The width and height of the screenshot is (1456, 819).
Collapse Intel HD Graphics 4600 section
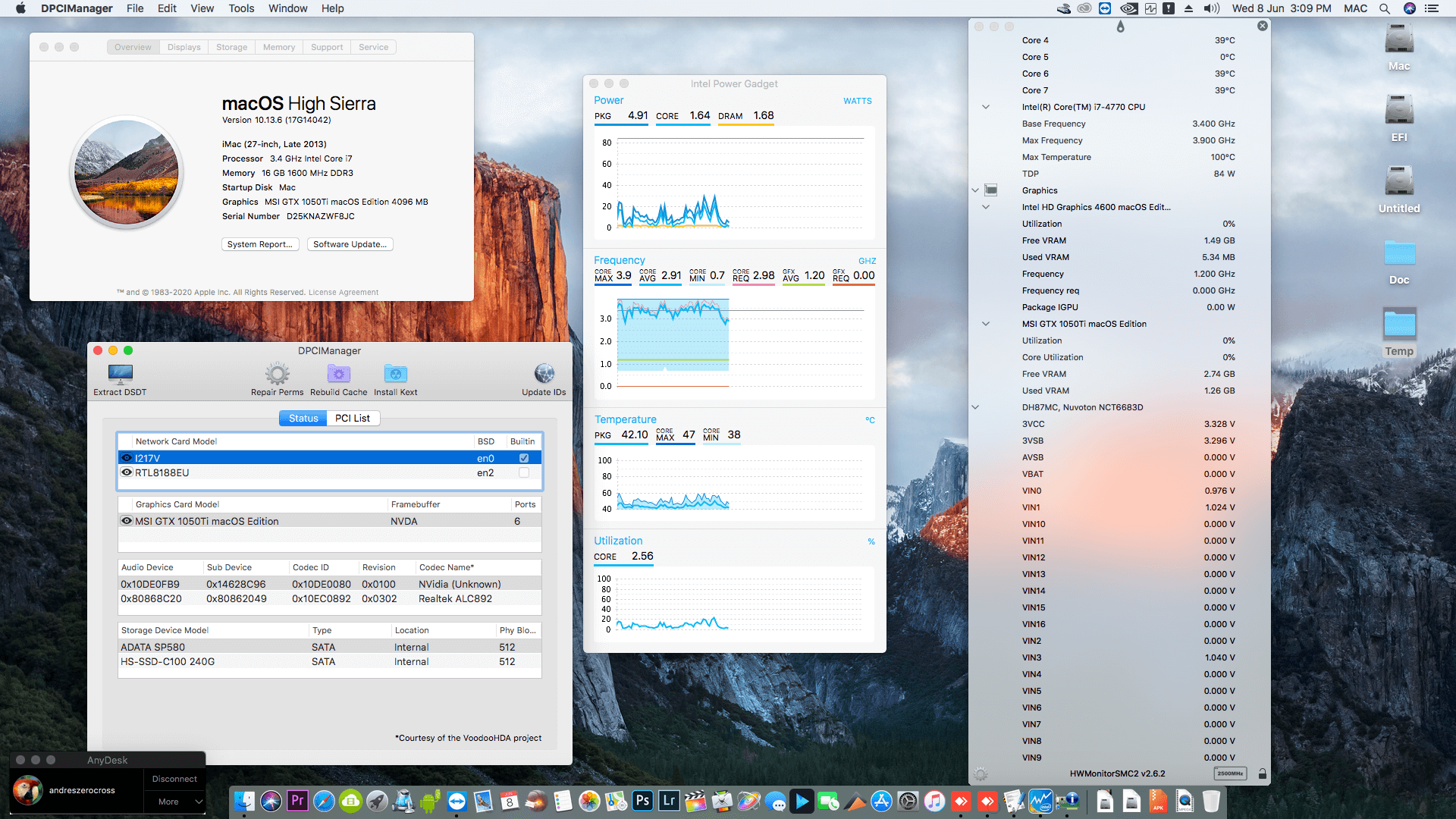(986, 207)
